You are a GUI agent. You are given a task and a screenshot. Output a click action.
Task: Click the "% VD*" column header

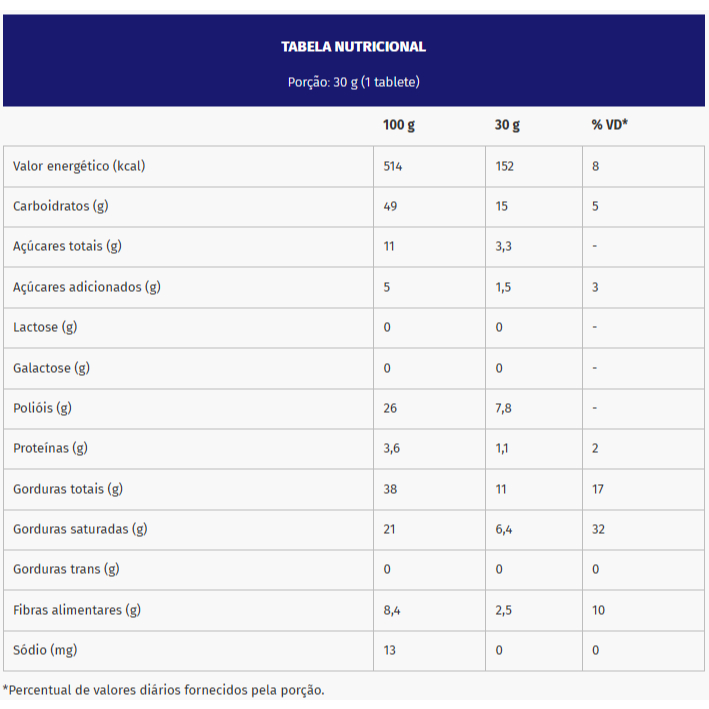(609, 125)
